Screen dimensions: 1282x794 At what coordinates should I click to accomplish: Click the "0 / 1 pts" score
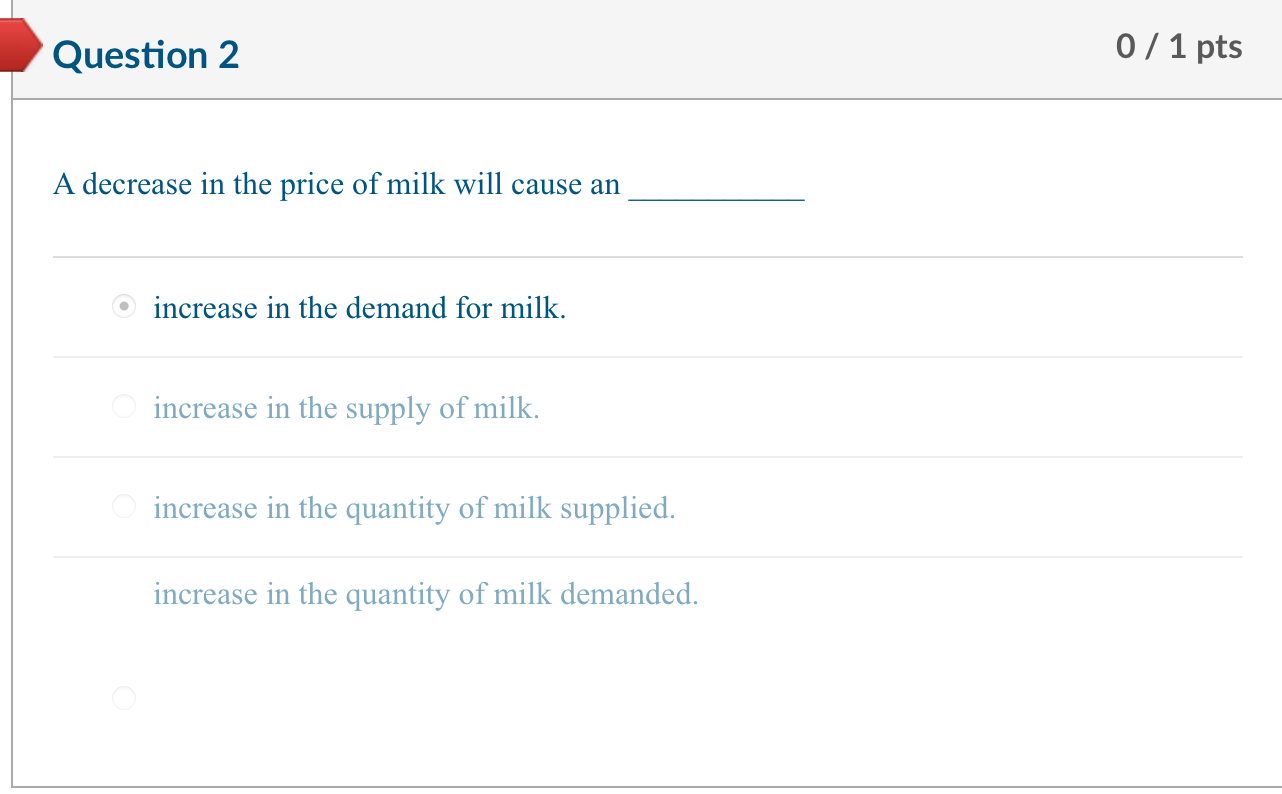point(1178,47)
